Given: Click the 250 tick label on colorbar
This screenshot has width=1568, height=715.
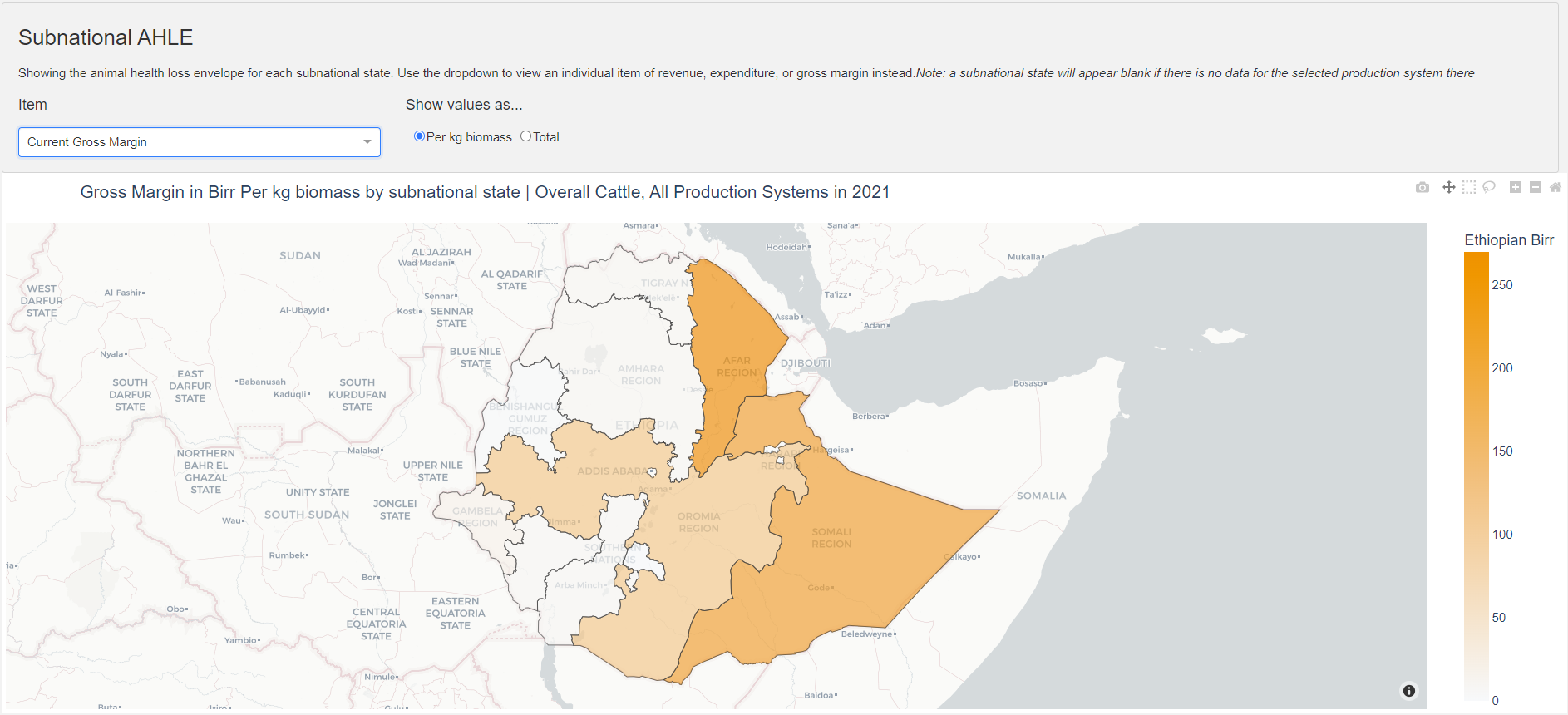Looking at the screenshot, I should (x=1502, y=285).
